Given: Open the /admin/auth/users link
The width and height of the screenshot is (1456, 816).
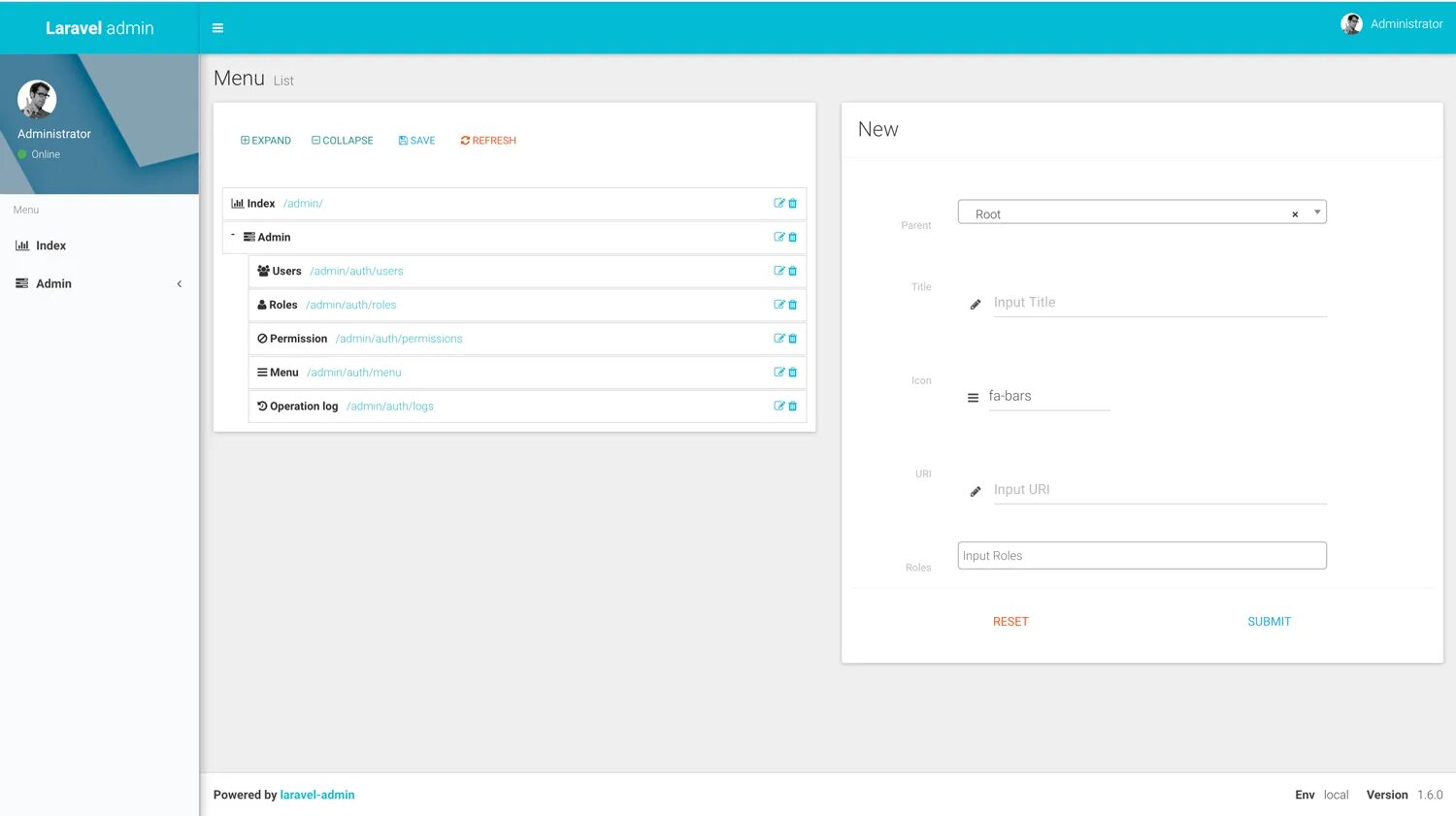Looking at the screenshot, I should tap(356, 272).
